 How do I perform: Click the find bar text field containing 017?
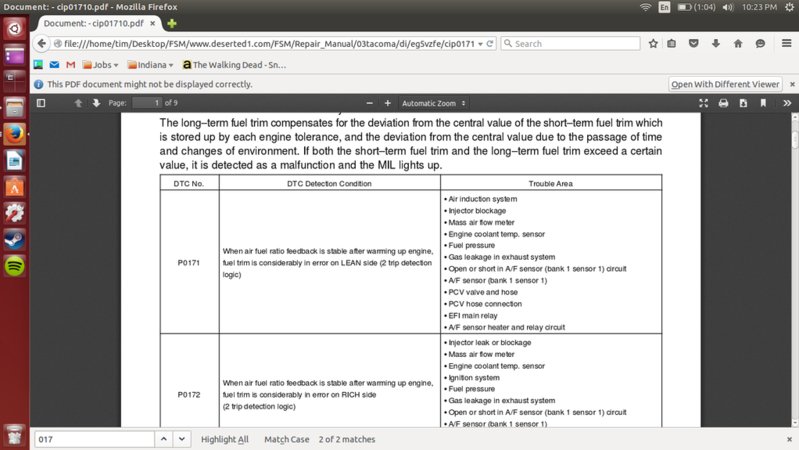(x=94, y=439)
